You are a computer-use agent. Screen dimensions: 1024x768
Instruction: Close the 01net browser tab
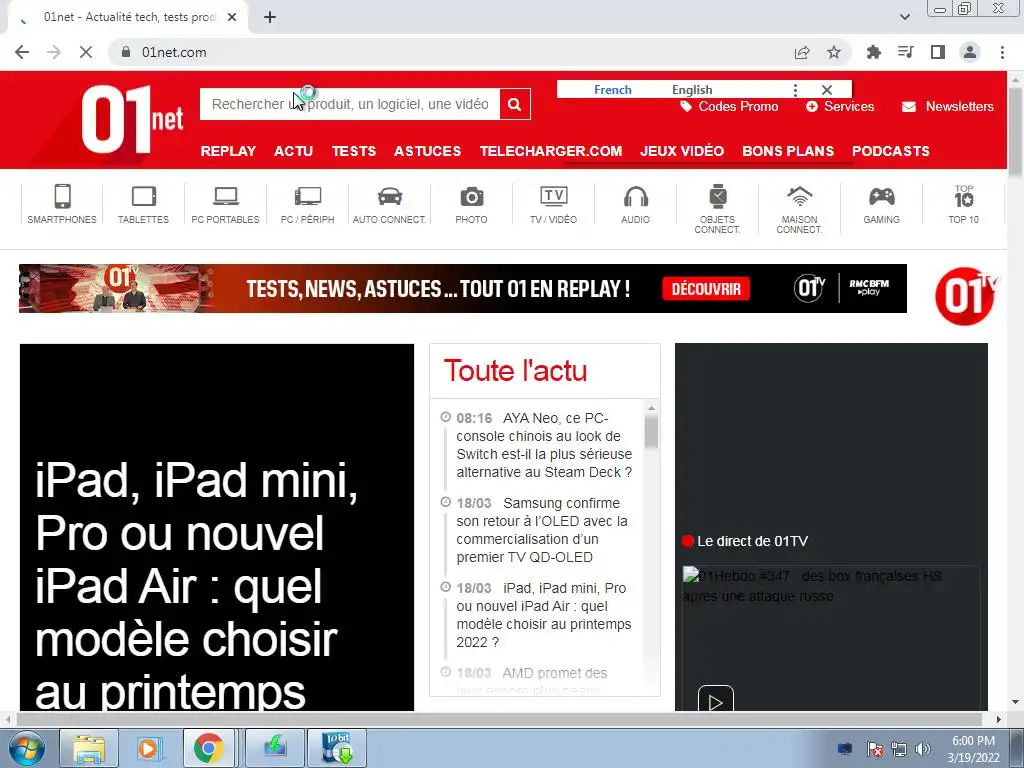click(x=232, y=17)
